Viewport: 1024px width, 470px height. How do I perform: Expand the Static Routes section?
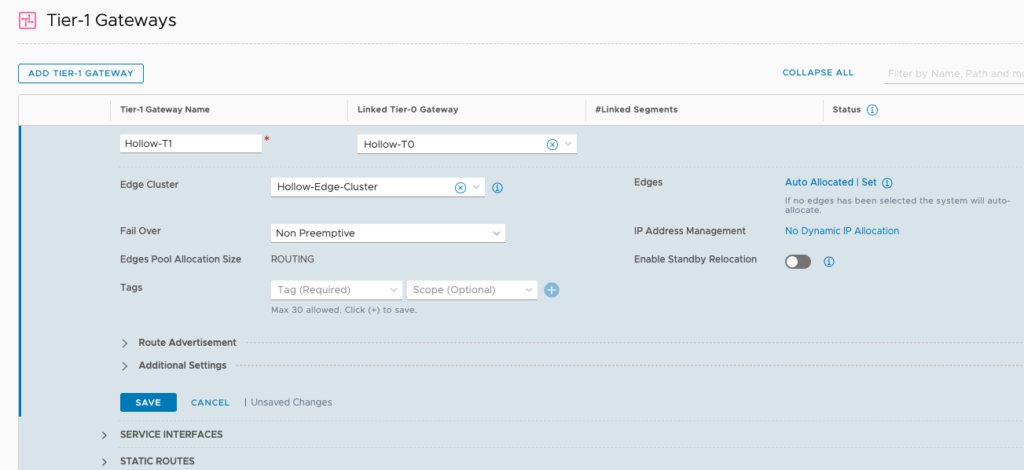(x=105, y=461)
